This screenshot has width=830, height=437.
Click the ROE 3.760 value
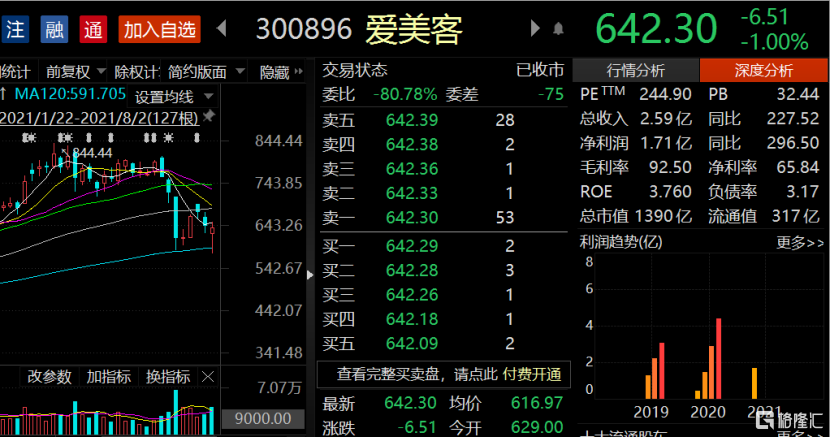[670, 192]
